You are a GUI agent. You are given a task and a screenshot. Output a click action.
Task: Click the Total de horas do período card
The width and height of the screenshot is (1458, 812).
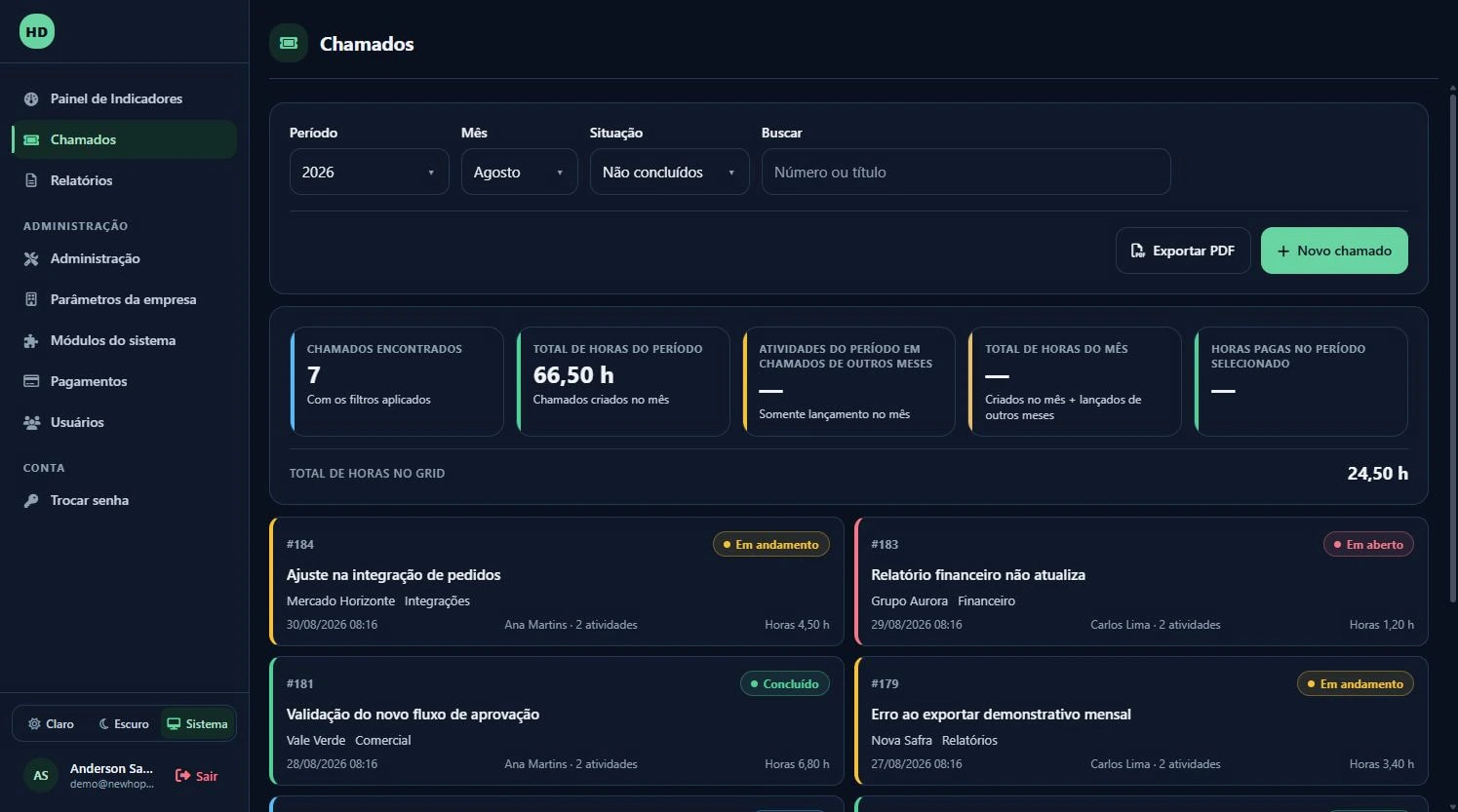(623, 381)
